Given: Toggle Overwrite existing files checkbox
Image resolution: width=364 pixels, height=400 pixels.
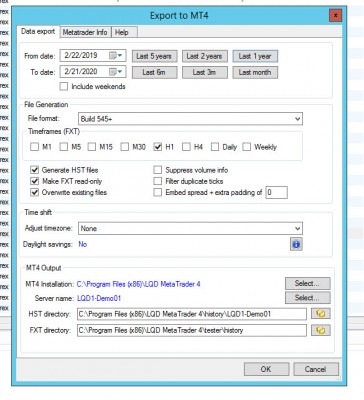Looking at the screenshot, I should [35, 192].
